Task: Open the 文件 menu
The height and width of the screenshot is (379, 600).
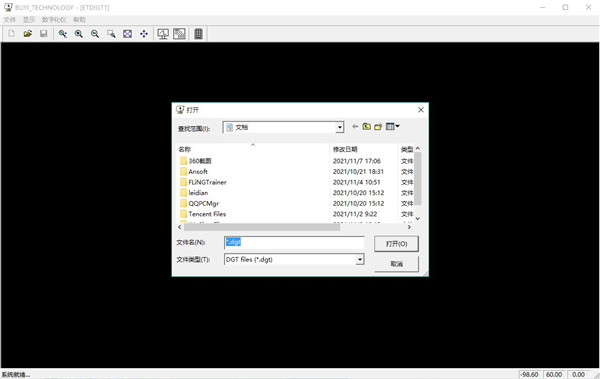Action: [10, 20]
